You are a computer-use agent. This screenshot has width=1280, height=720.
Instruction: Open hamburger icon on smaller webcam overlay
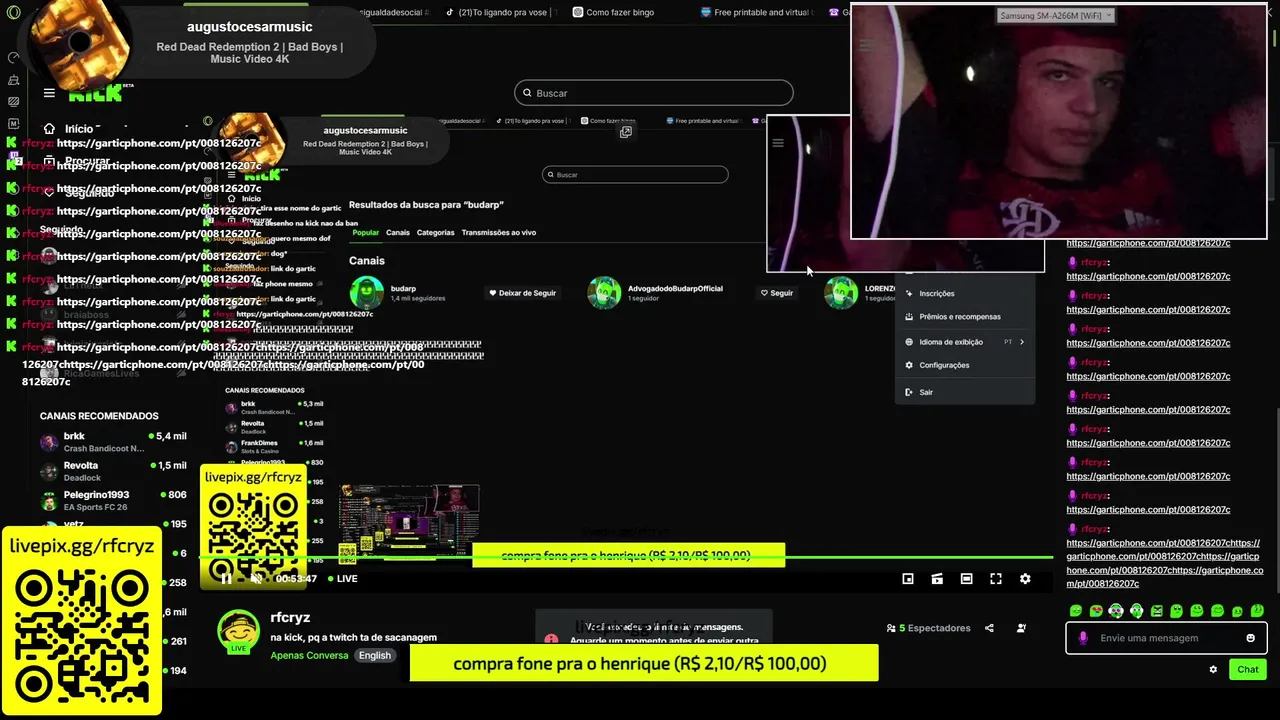point(778,143)
